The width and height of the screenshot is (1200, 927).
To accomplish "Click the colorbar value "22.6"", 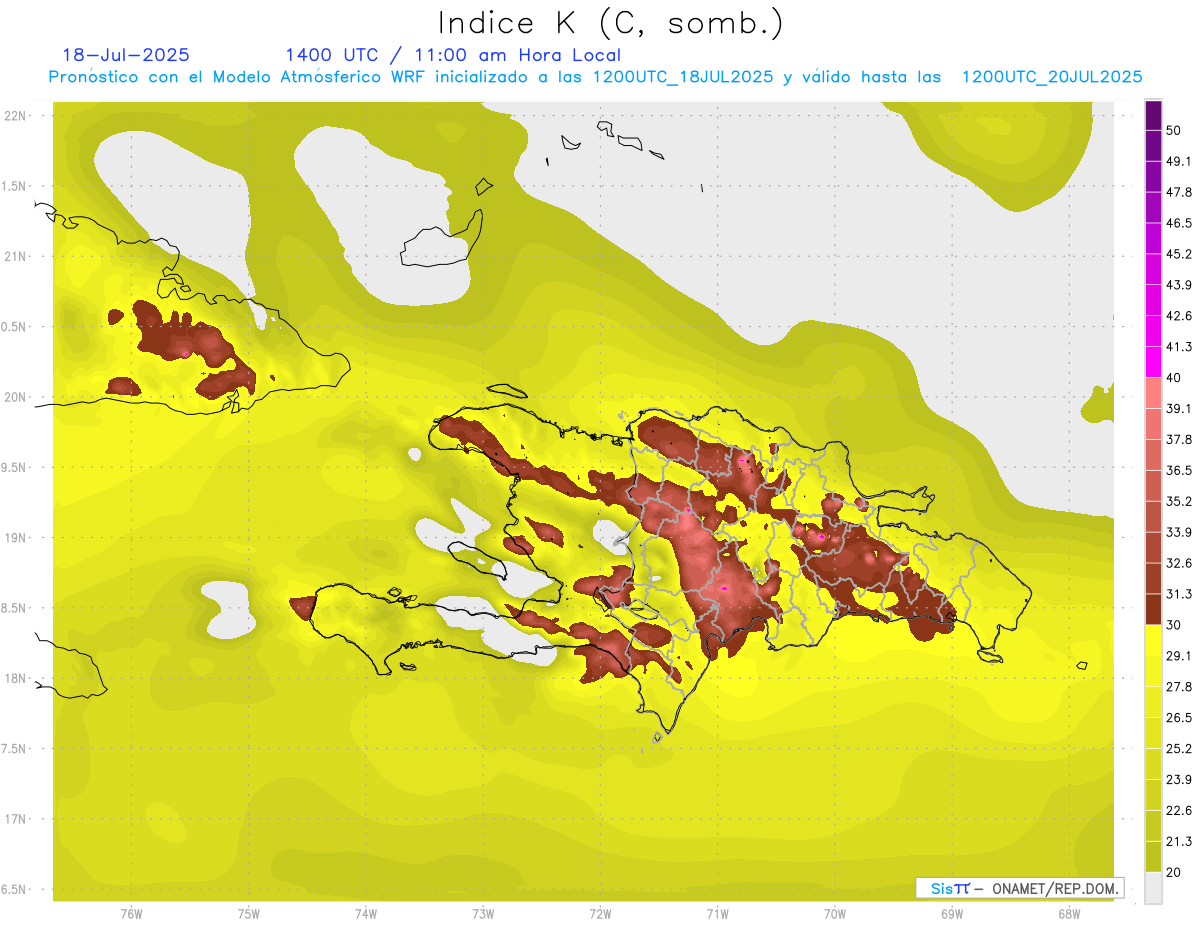I will point(1179,810).
